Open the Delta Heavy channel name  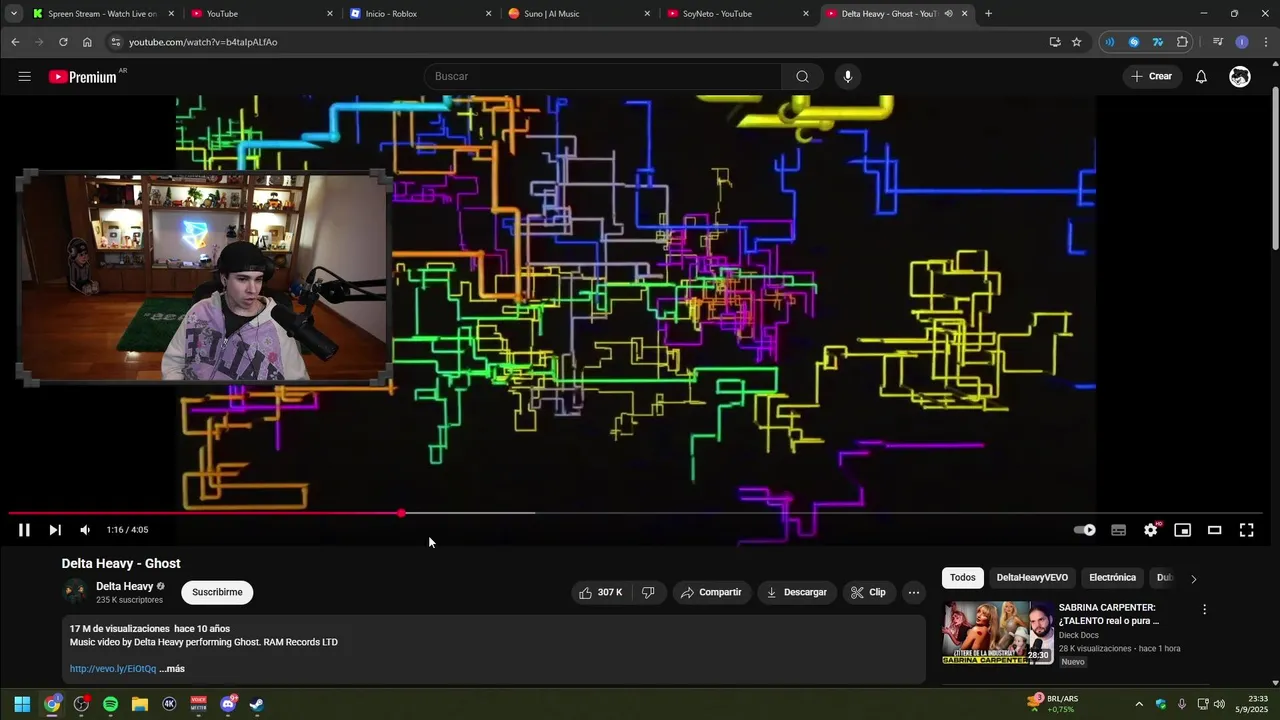[124, 587]
